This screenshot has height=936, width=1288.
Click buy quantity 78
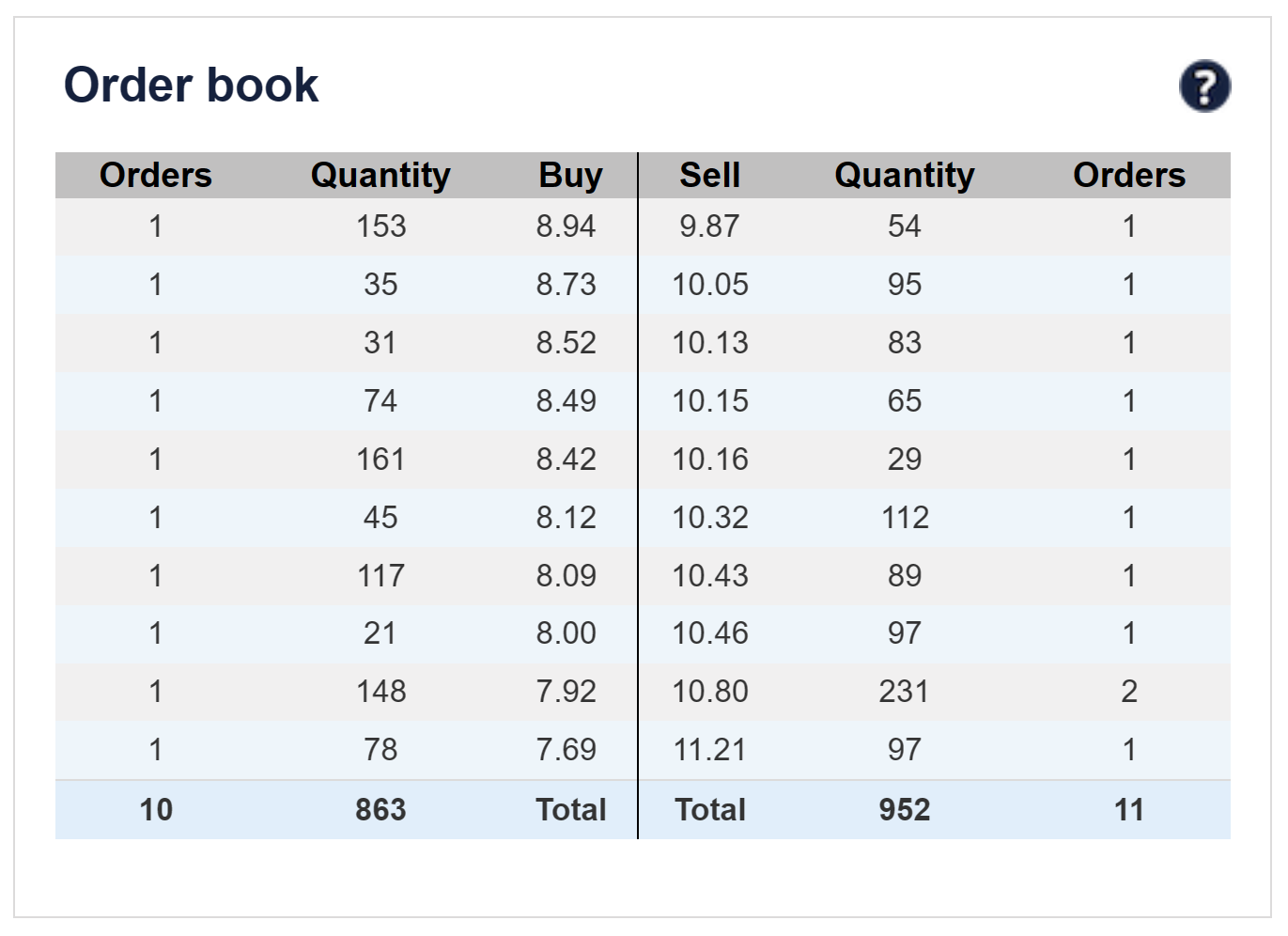point(380,750)
